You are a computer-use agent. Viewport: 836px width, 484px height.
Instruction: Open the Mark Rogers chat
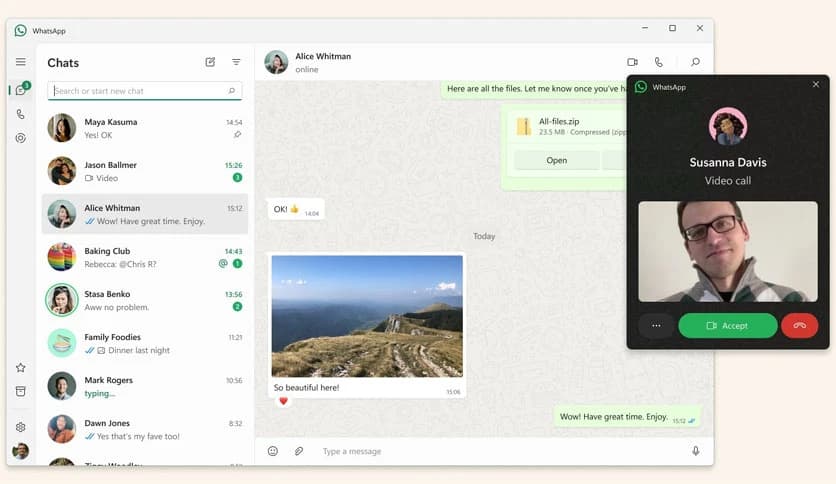tap(145, 386)
